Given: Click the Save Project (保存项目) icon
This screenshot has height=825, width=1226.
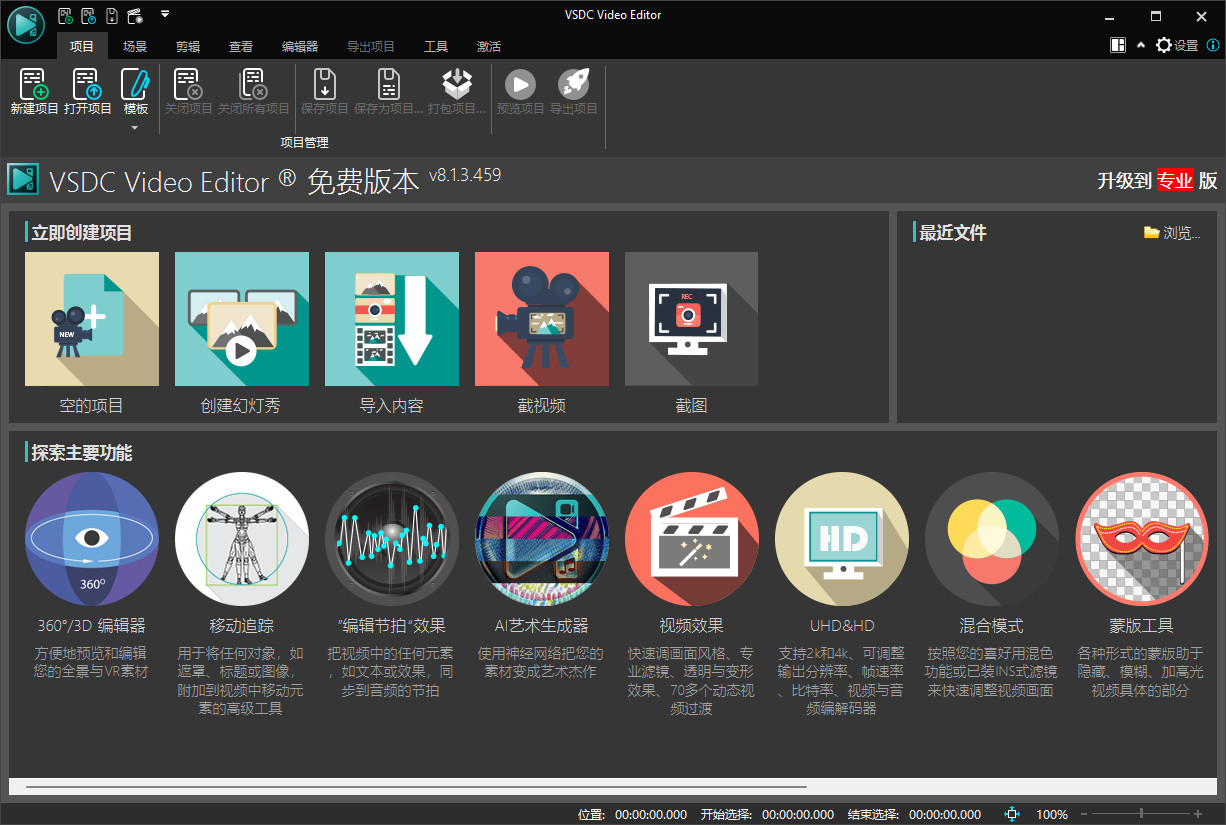Looking at the screenshot, I should click(325, 84).
